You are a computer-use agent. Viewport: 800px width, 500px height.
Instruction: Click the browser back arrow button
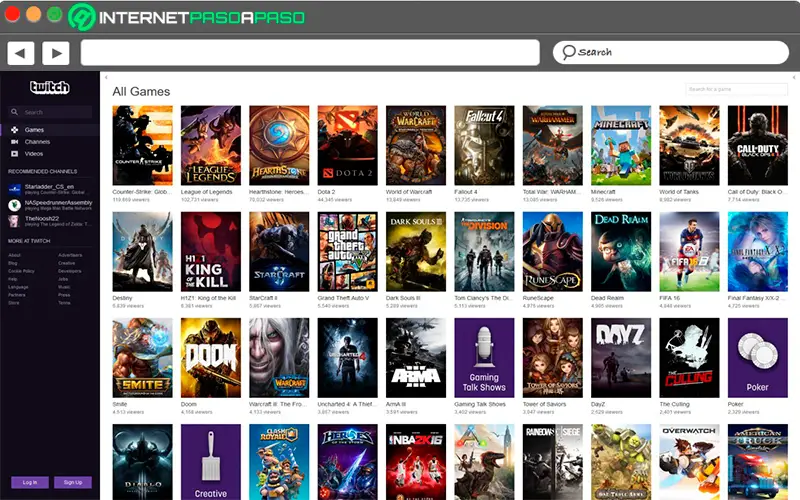(x=21, y=53)
